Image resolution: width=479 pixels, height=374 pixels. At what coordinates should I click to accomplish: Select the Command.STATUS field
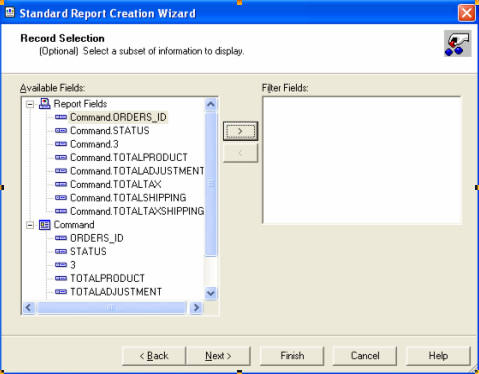point(110,131)
